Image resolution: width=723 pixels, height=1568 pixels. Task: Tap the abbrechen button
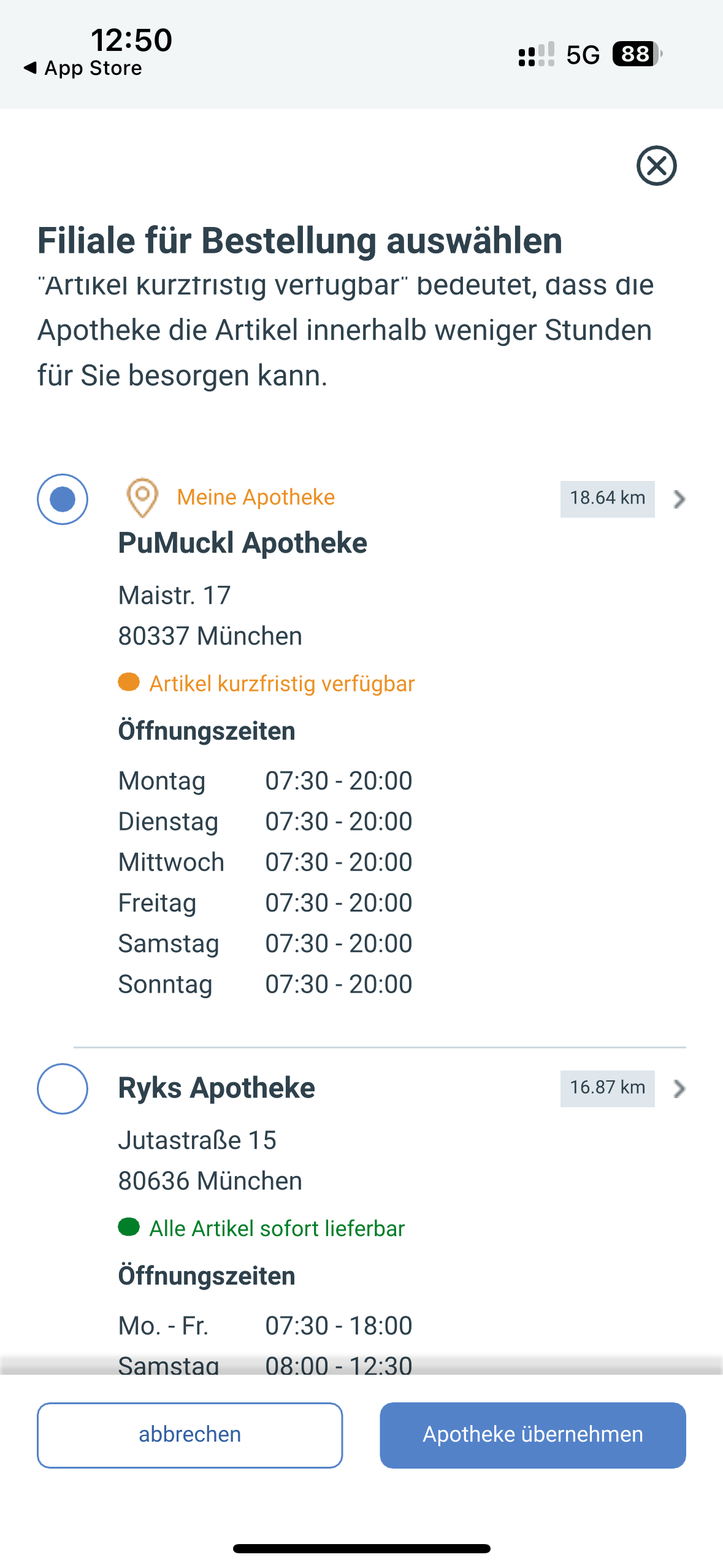click(189, 1435)
